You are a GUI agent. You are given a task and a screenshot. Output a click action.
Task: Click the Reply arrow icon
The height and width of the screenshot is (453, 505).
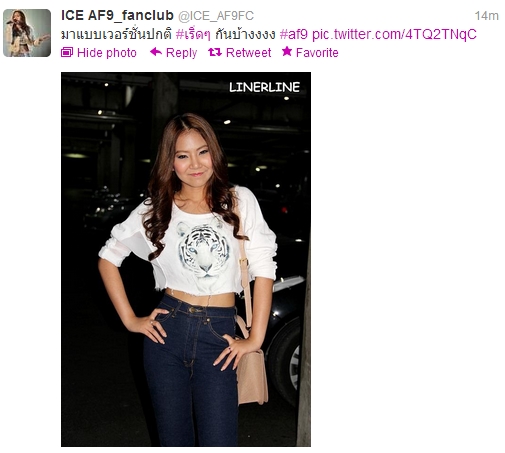coord(156,52)
